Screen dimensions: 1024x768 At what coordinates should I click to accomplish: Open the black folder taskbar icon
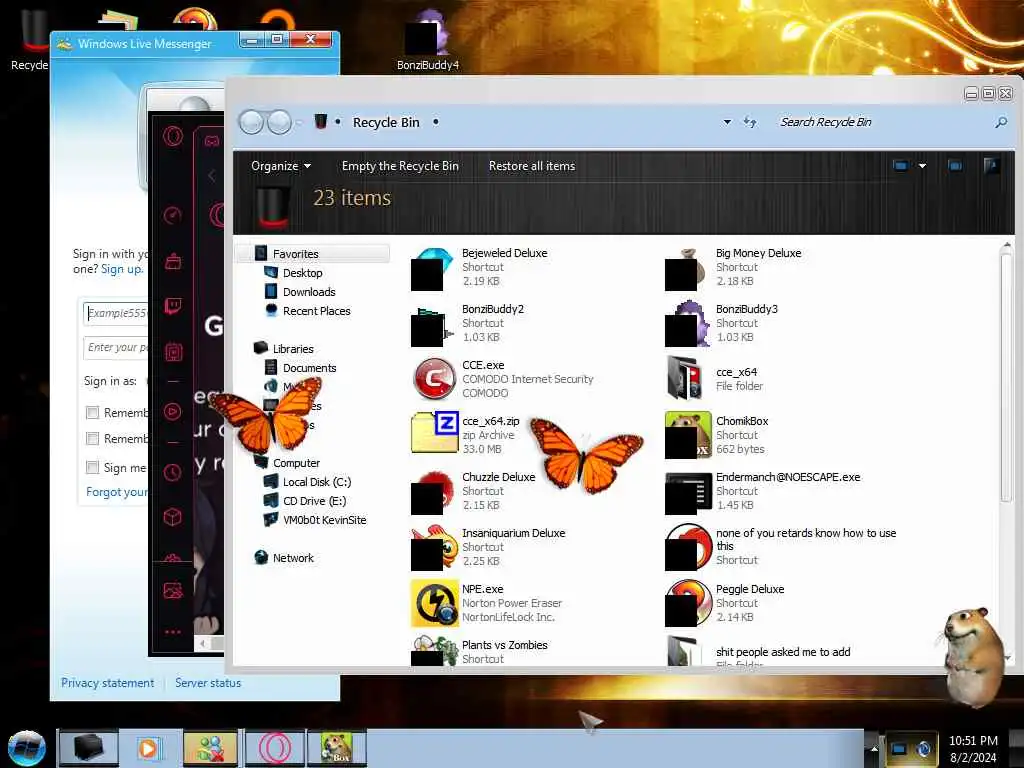[x=88, y=748]
